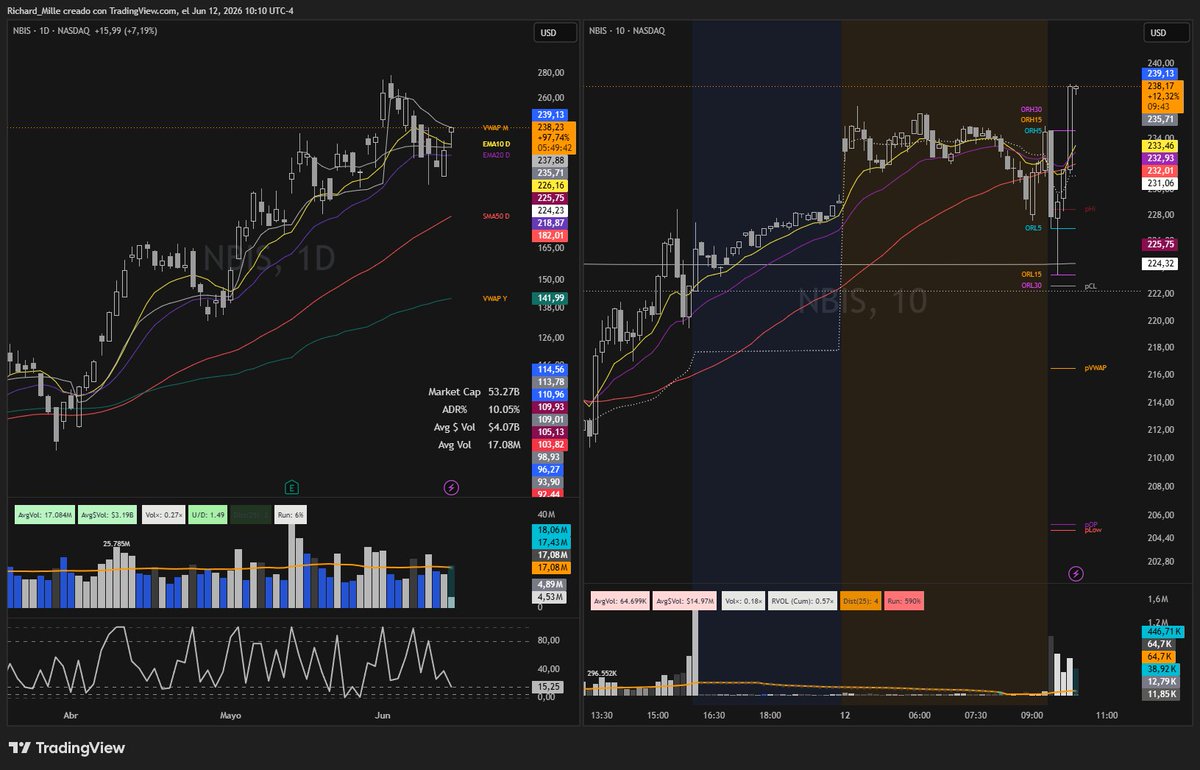Click the Avg Vol 17.08M row
This screenshot has width=1200, height=770.
[478, 443]
